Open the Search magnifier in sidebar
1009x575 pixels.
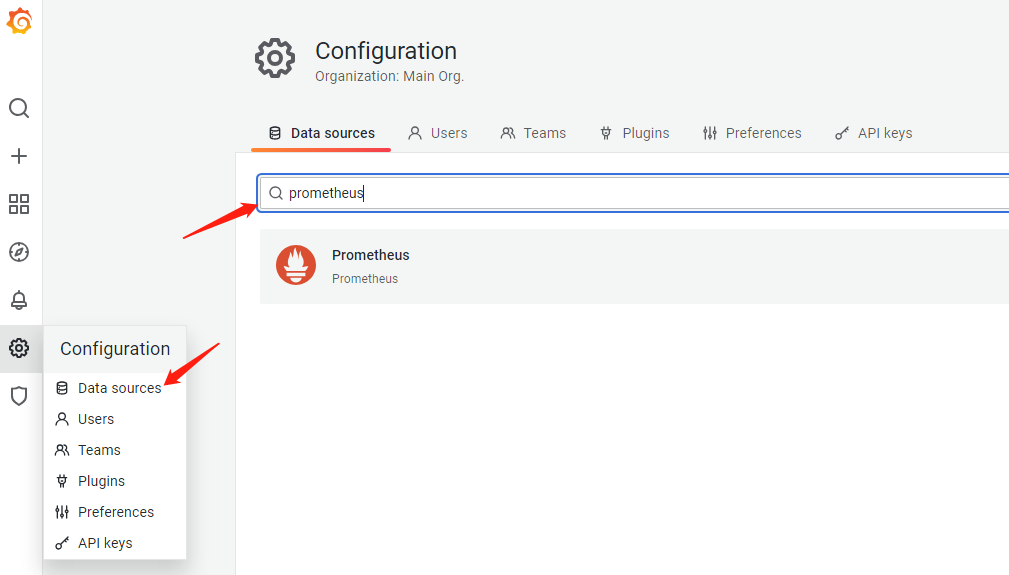click(x=19, y=108)
